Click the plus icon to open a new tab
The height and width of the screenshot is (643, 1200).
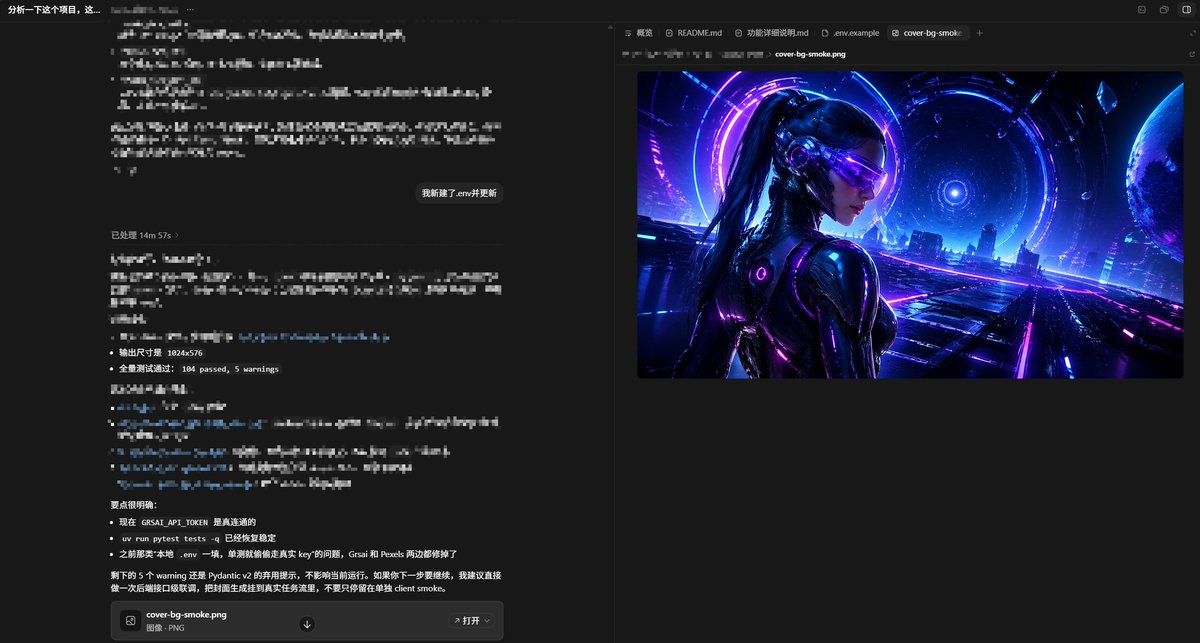(x=978, y=33)
